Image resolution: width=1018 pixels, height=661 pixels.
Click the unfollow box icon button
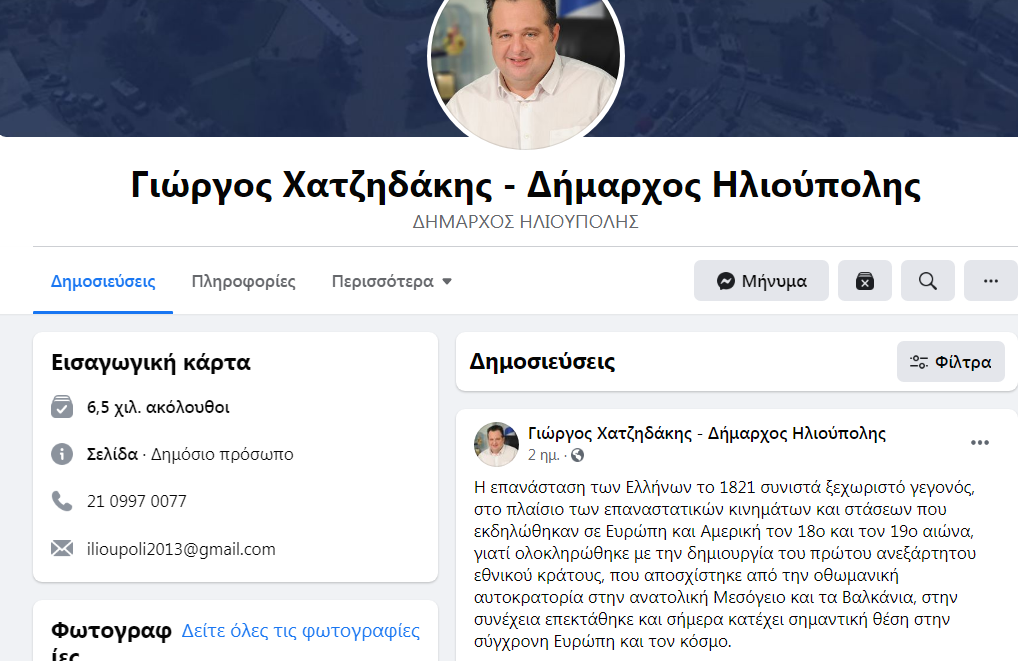[x=864, y=281]
